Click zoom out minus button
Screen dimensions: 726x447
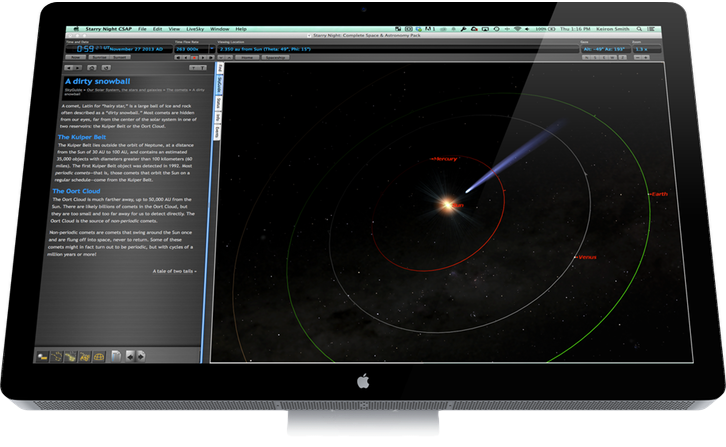(638, 57)
